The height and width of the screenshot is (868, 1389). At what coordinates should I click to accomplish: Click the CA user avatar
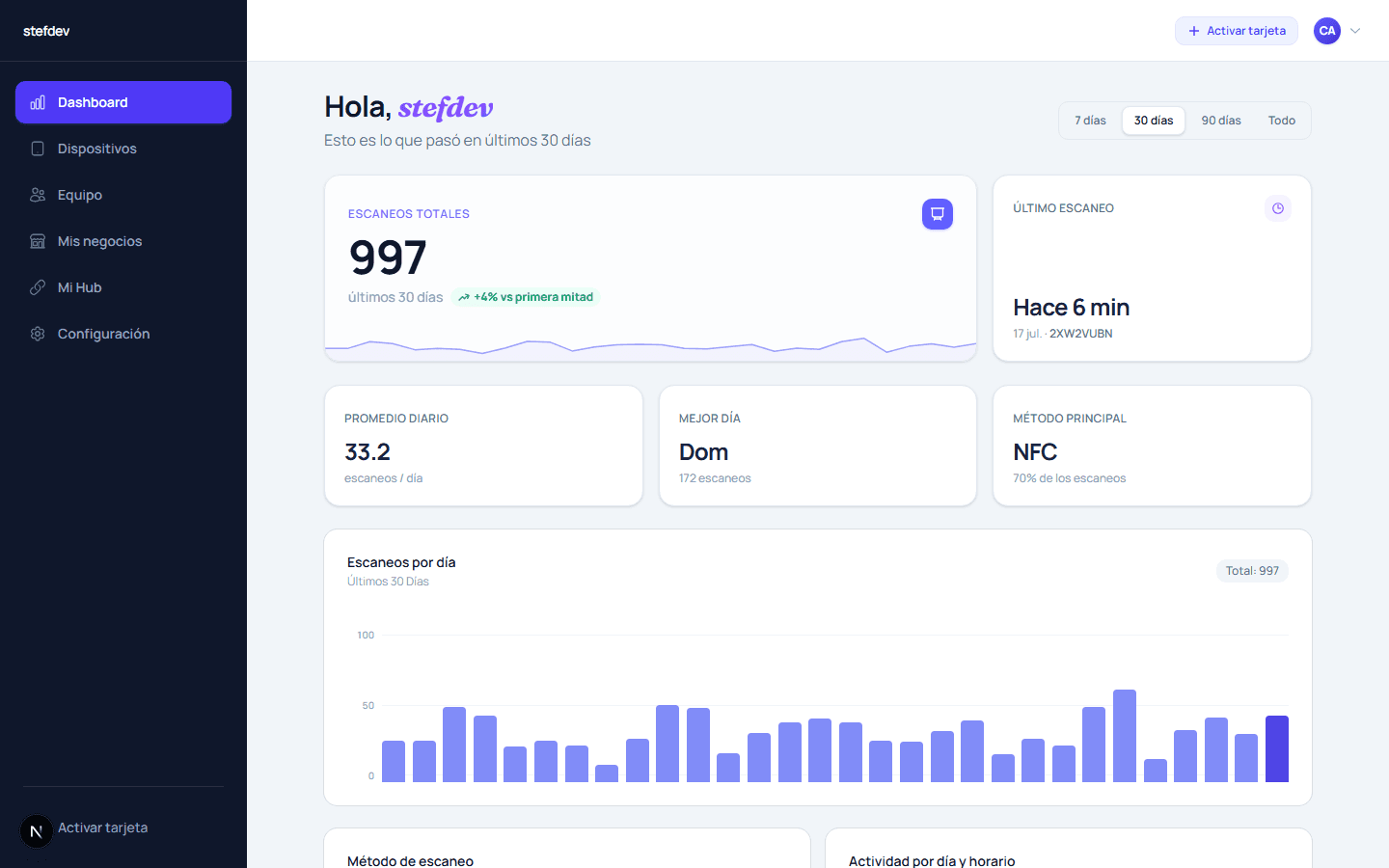[x=1327, y=31]
